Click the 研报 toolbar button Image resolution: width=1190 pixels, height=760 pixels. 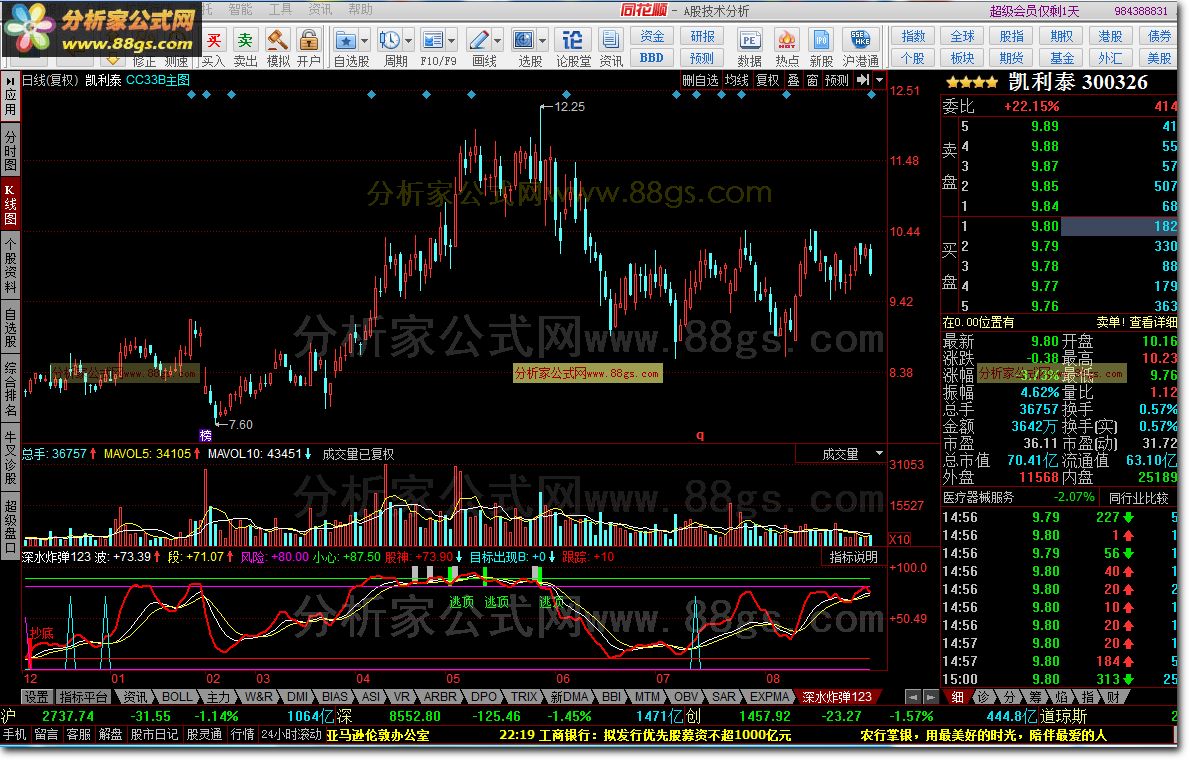[702, 36]
